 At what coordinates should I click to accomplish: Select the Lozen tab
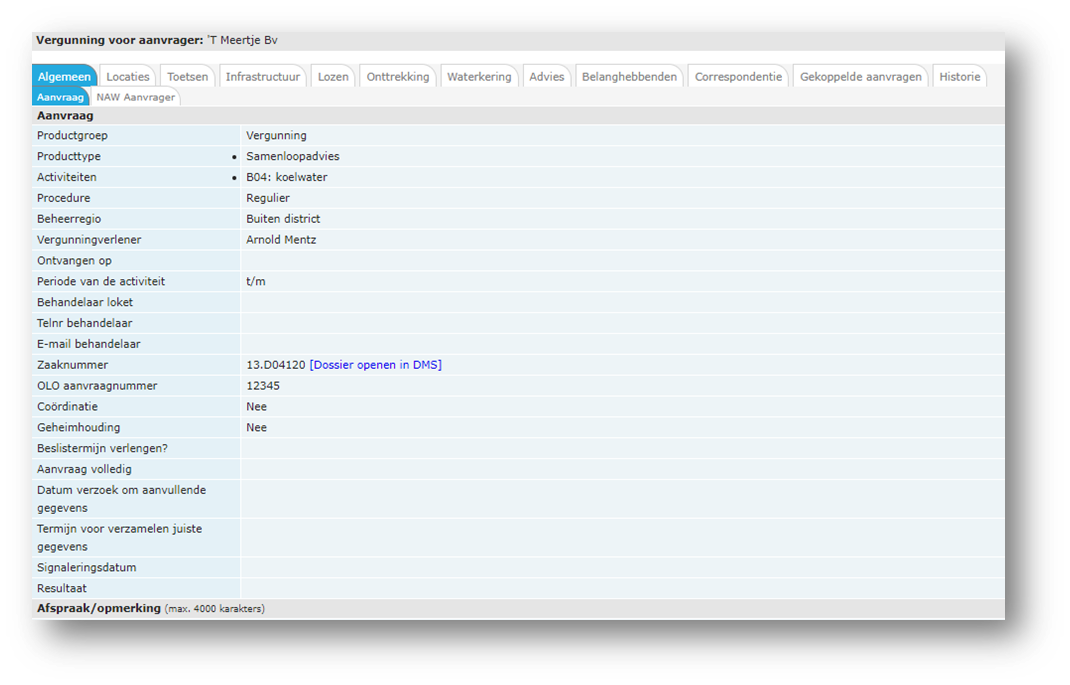click(333, 77)
